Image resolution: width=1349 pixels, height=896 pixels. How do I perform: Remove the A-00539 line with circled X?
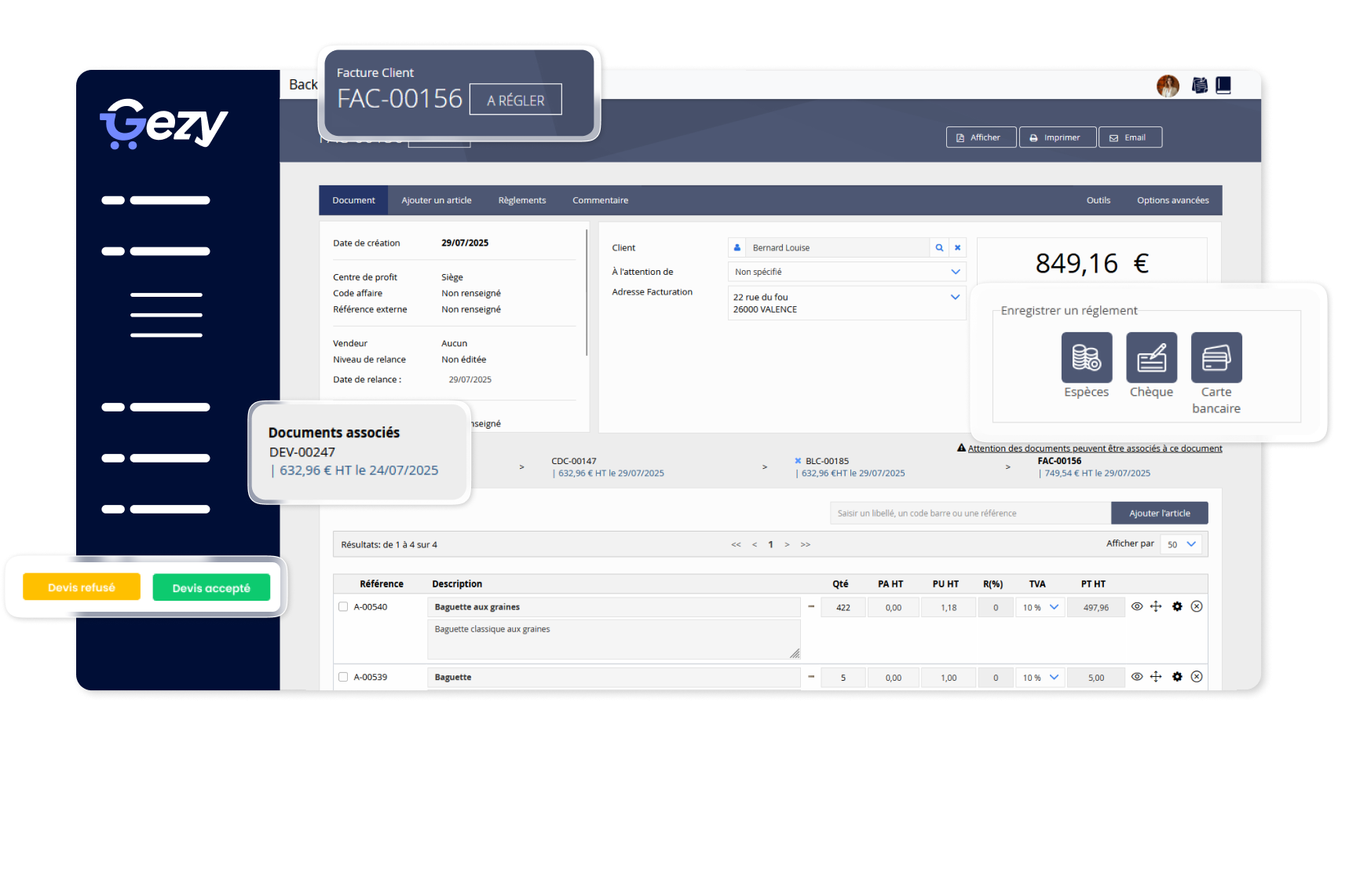(x=1197, y=676)
